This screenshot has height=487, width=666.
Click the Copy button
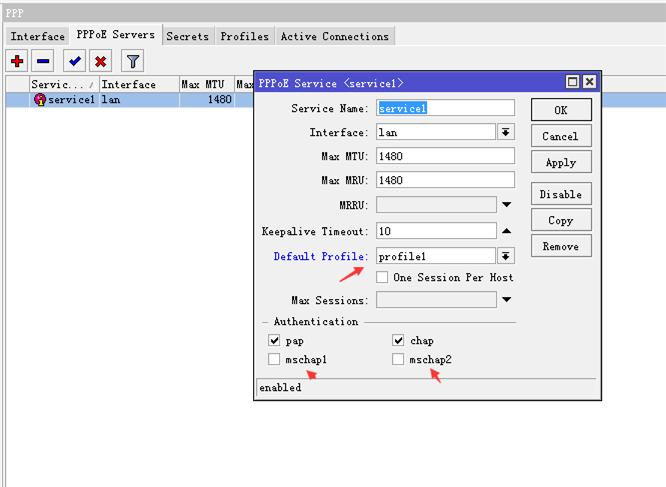coord(560,220)
